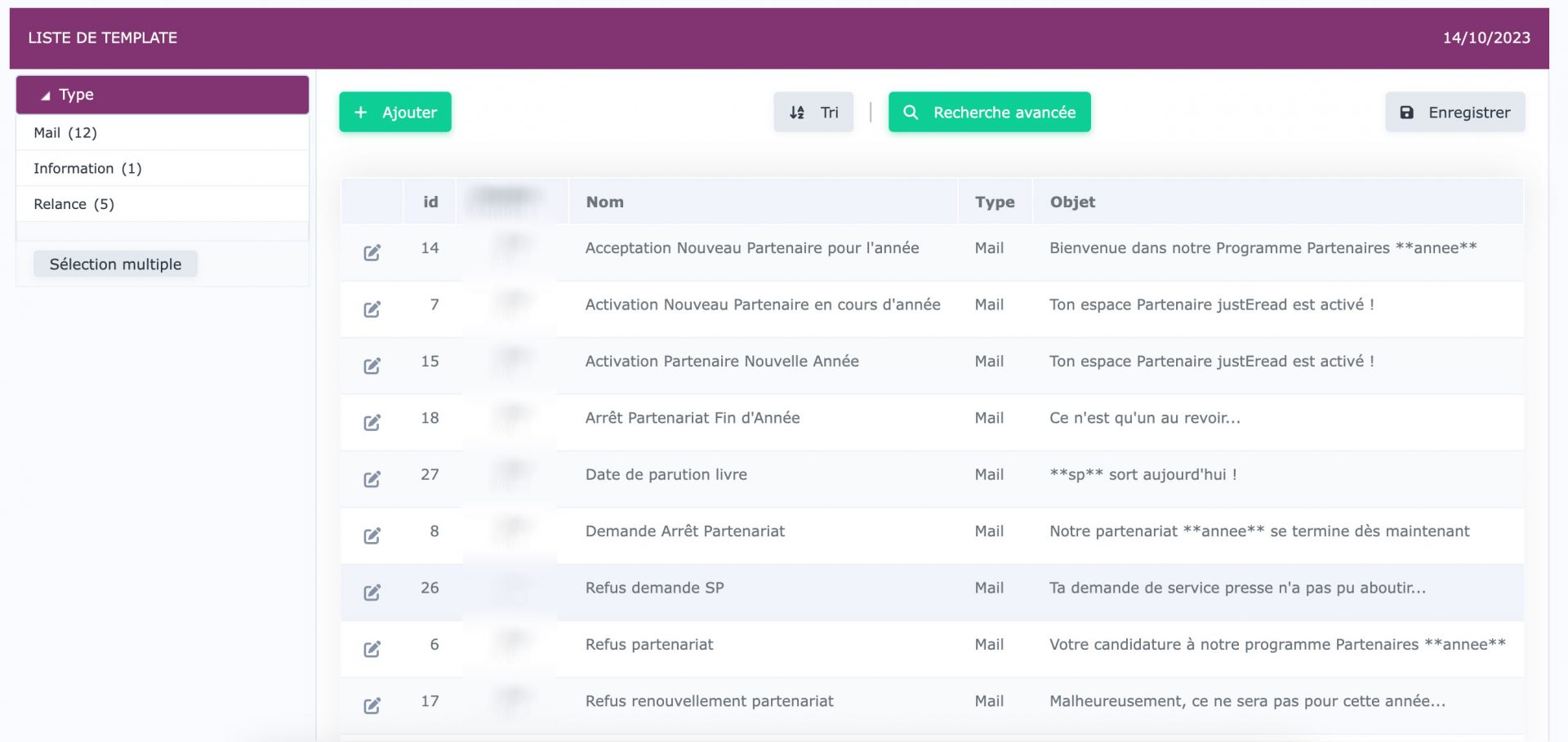Click edit icon for Arrêt Partenariat Fin d'Année
Screen dimensions: 1568x742
pyautogui.click(x=372, y=423)
